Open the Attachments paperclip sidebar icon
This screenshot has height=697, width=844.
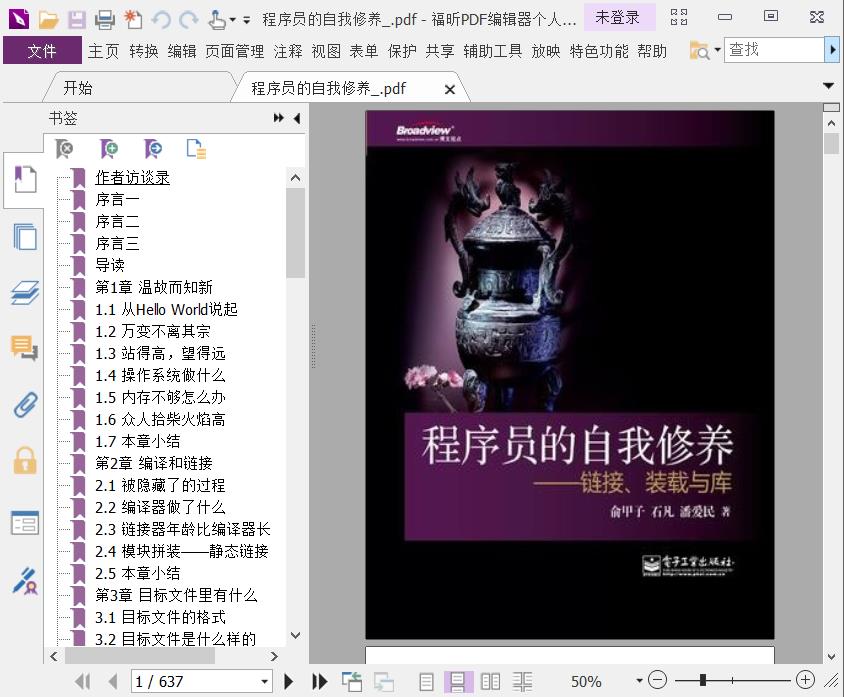tap(25, 405)
